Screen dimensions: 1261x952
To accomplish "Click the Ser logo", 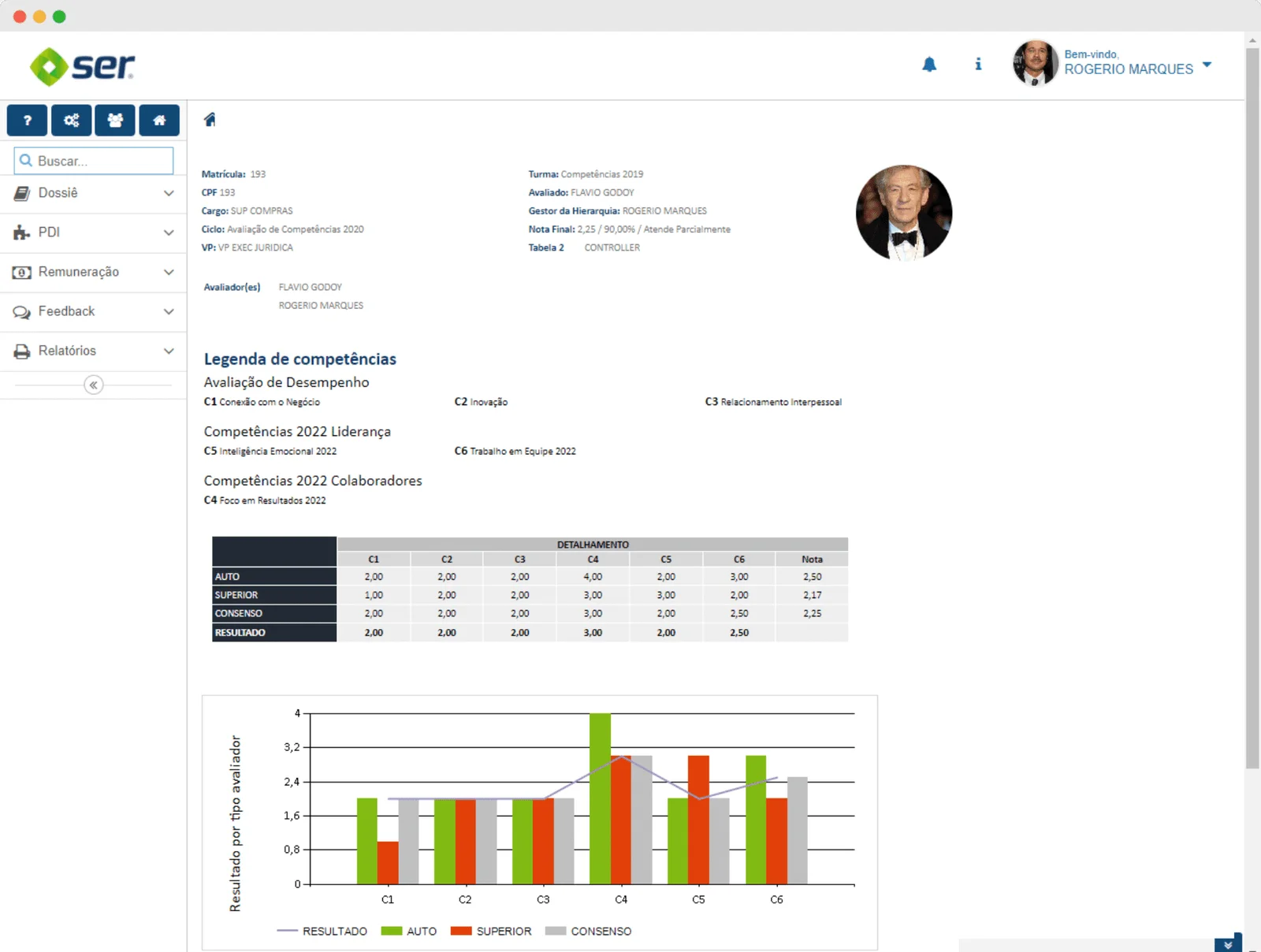I will 82,66.
